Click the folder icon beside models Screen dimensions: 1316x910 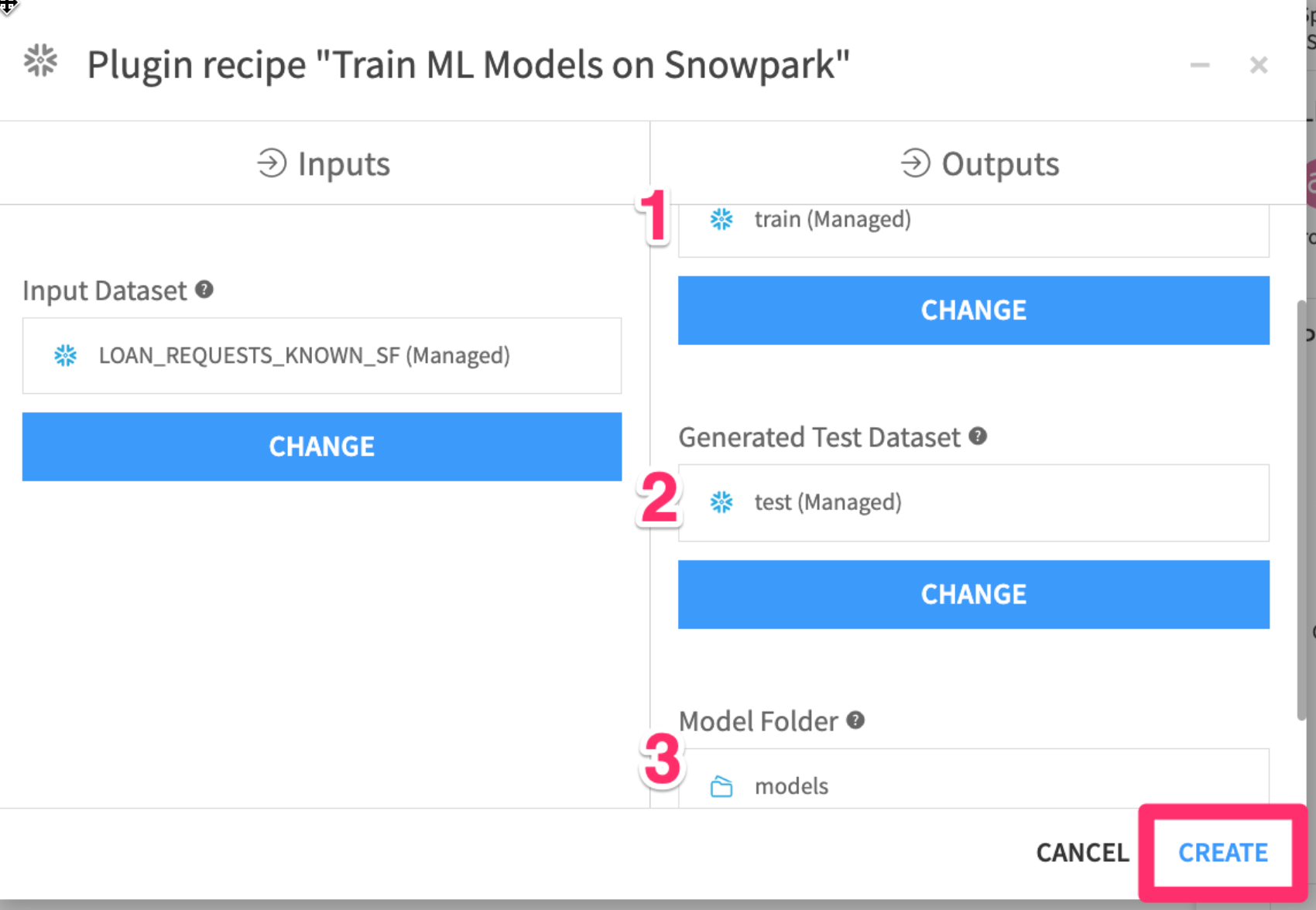click(x=721, y=786)
